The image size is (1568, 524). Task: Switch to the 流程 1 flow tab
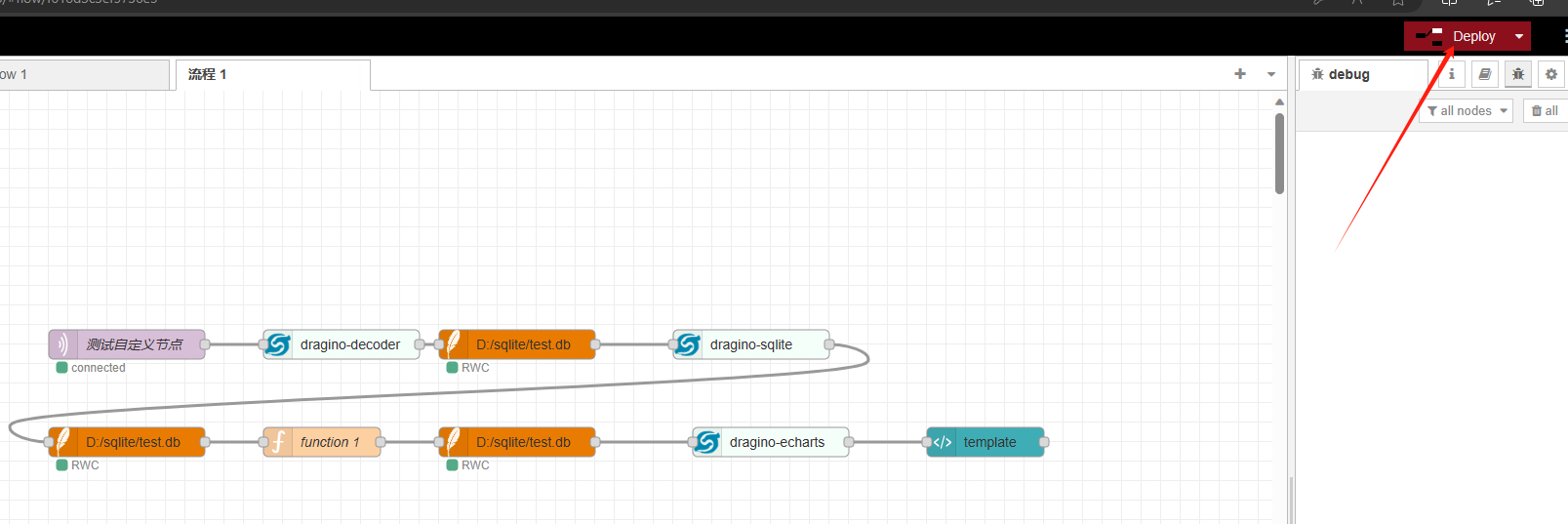[272, 74]
